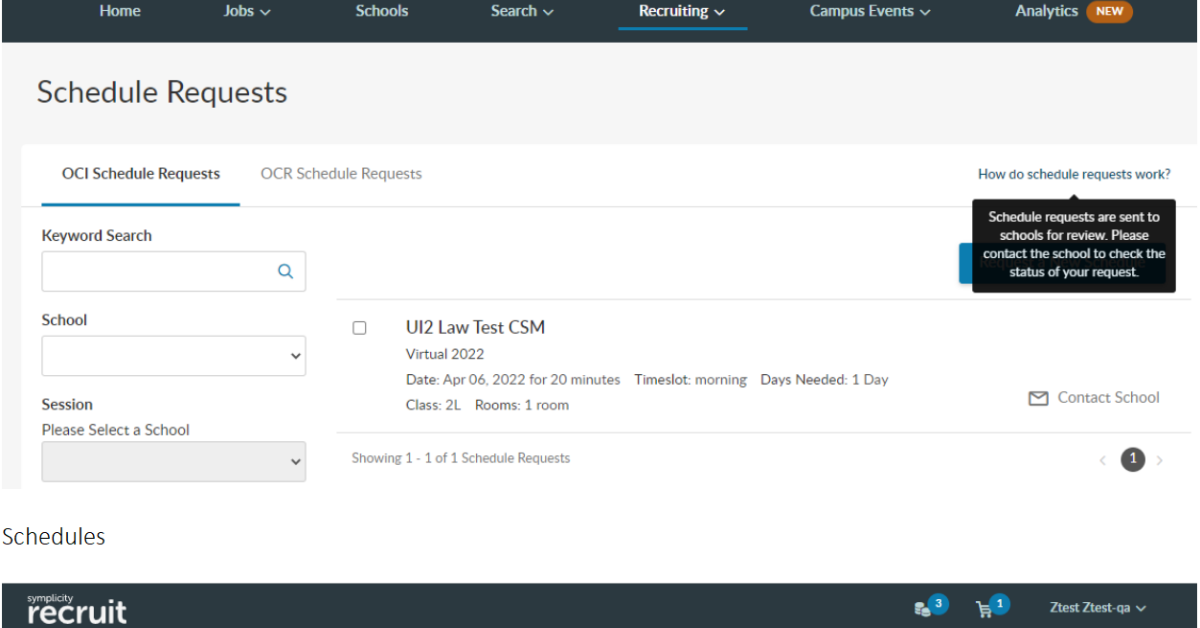Click the magnifier icon in Keyword Search
The width and height of the screenshot is (1200, 628).
pos(285,271)
